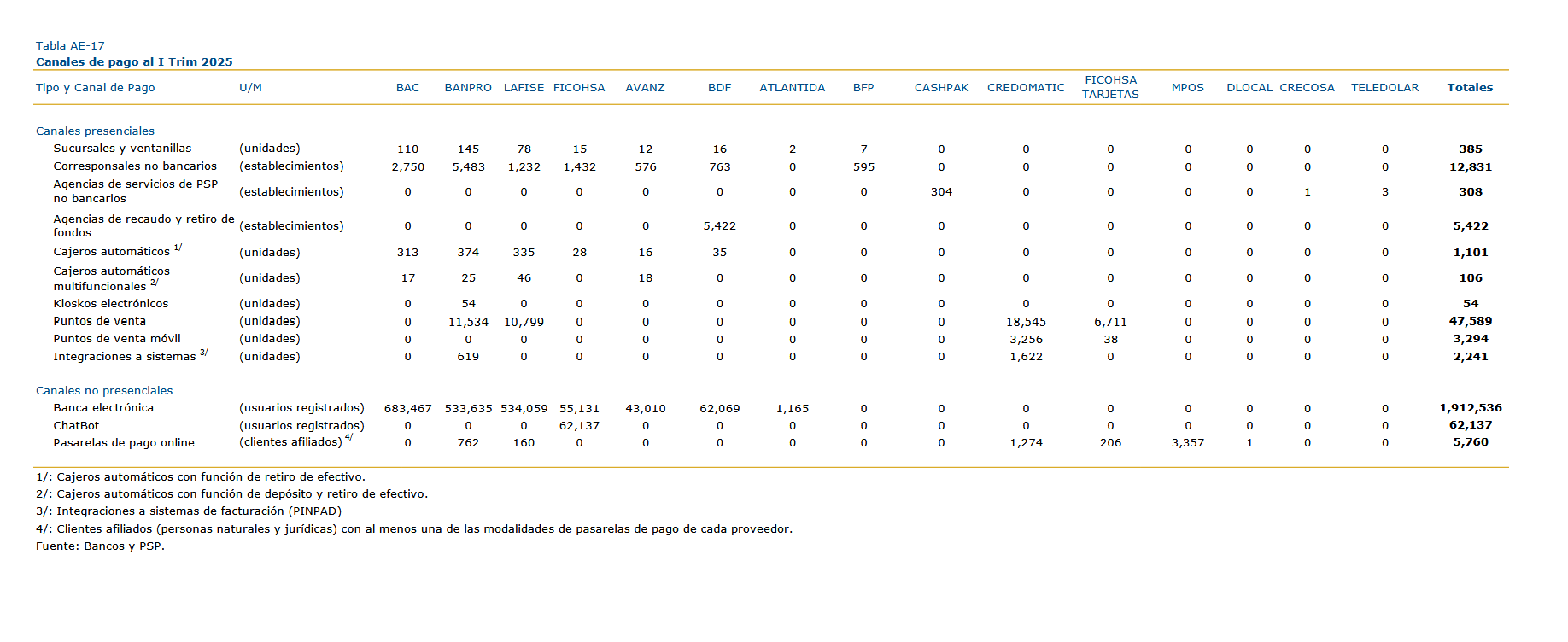Viewport: 1568px width, 642px height.
Task: Click the CREDOMATIC integraciones value 1,622
Action: [x=1026, y=357]
